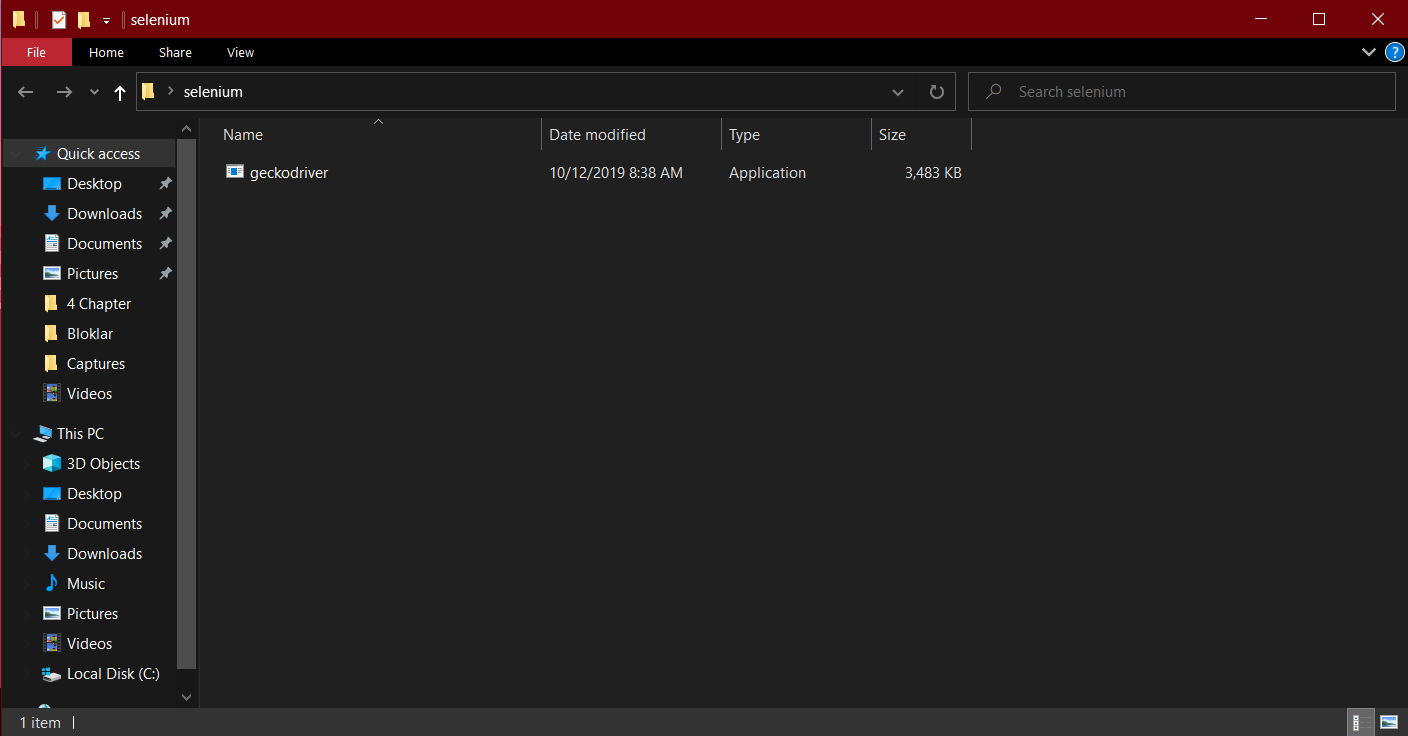Open the Captures folder

[x=96, y=363]
